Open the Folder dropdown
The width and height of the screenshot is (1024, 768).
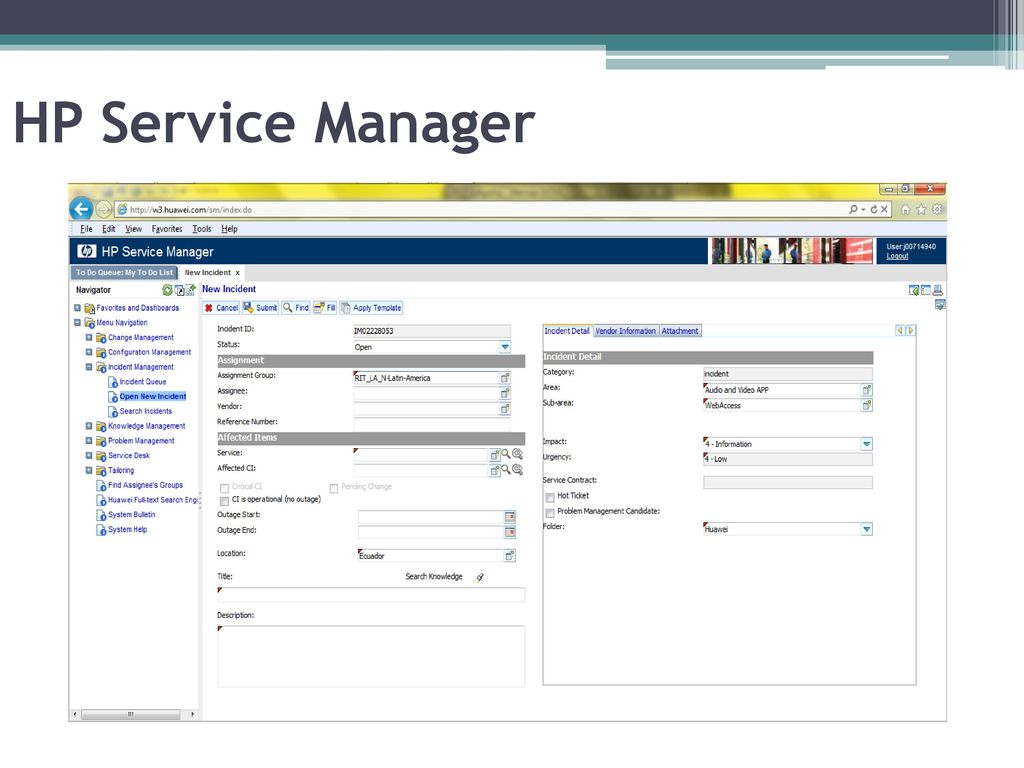[867, 529]
